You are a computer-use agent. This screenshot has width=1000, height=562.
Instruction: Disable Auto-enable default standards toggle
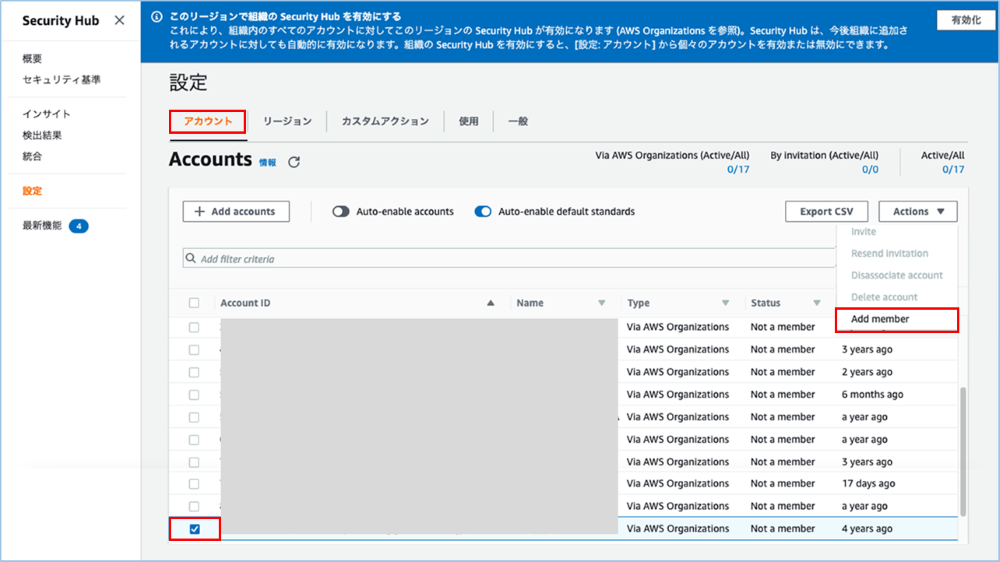pos(483,212)
